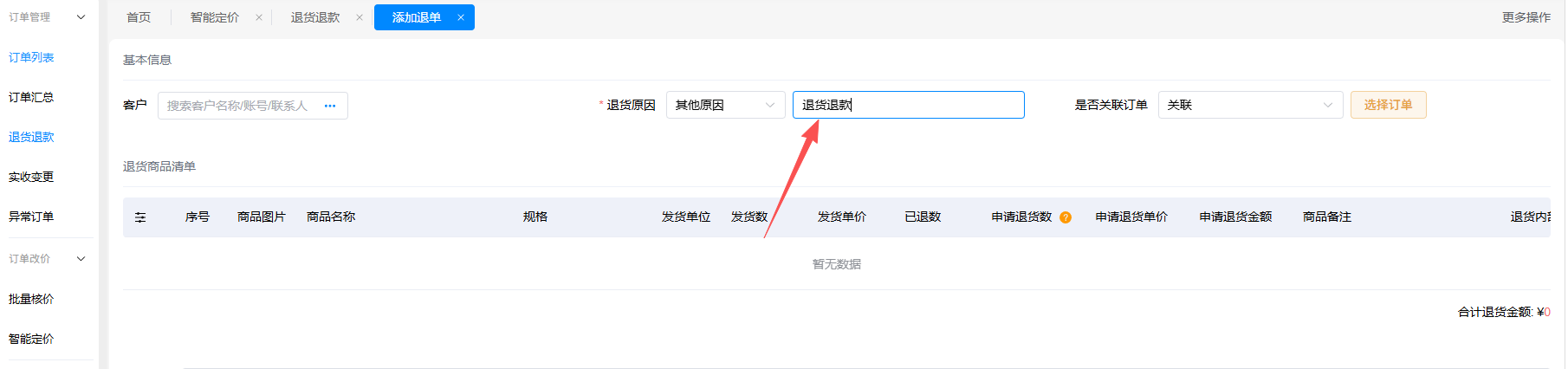Close the 添加退单 tab
This screenshot has width=1568, height=369.
pos(461,17)
